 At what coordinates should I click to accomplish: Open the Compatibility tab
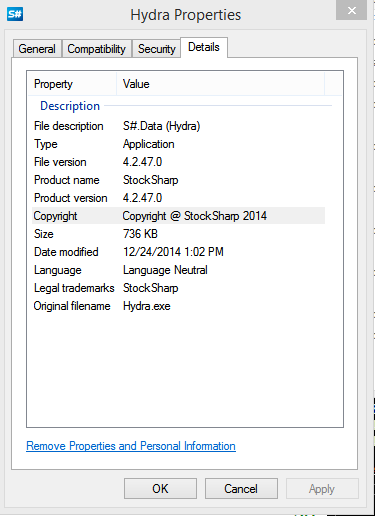click(97, 49)
